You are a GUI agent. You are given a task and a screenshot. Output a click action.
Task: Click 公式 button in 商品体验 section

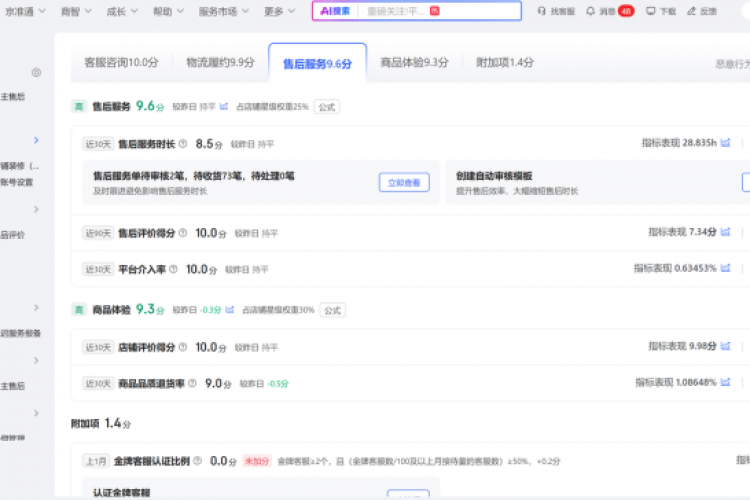coord(332,310)
